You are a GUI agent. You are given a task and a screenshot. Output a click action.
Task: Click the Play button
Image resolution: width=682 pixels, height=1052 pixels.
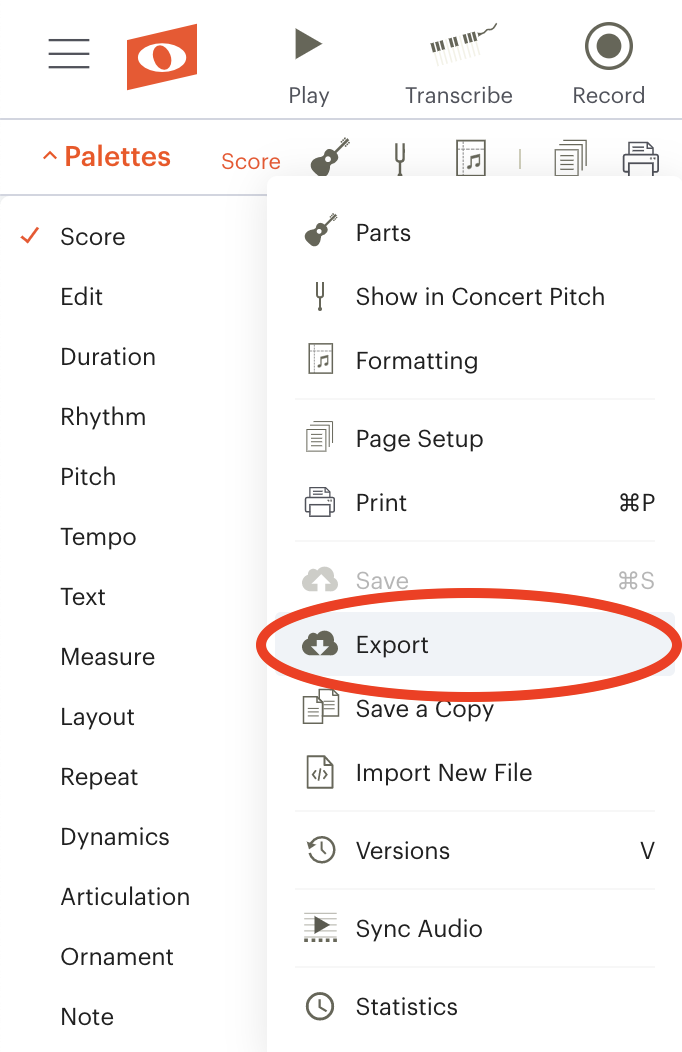pyautogui.click(x=308, y=66)
